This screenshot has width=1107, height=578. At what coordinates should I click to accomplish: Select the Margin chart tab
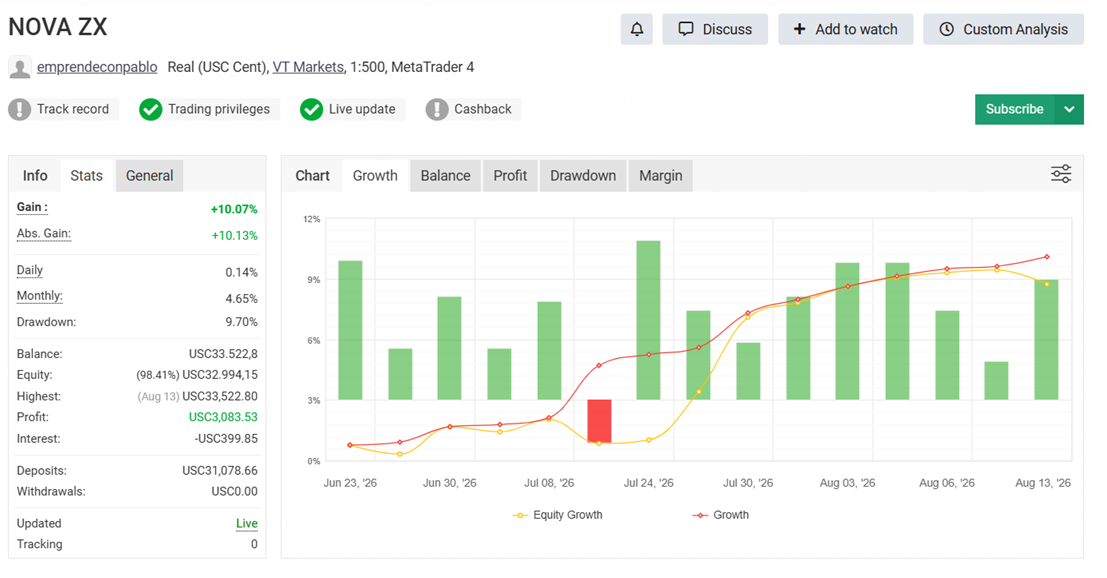pyautogui.click(x=661, y=176)
